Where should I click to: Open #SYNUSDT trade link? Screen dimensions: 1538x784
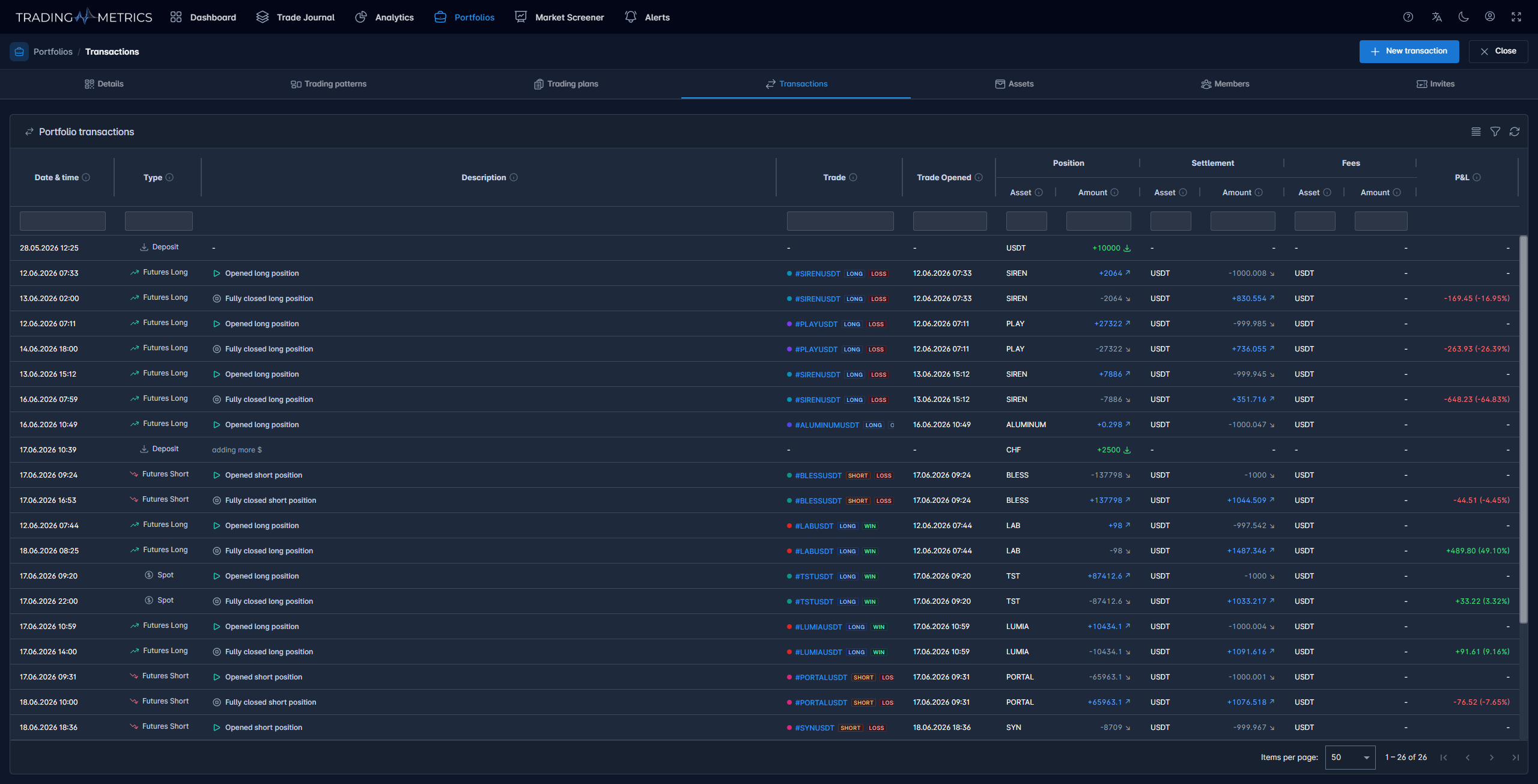pos(814,728)
